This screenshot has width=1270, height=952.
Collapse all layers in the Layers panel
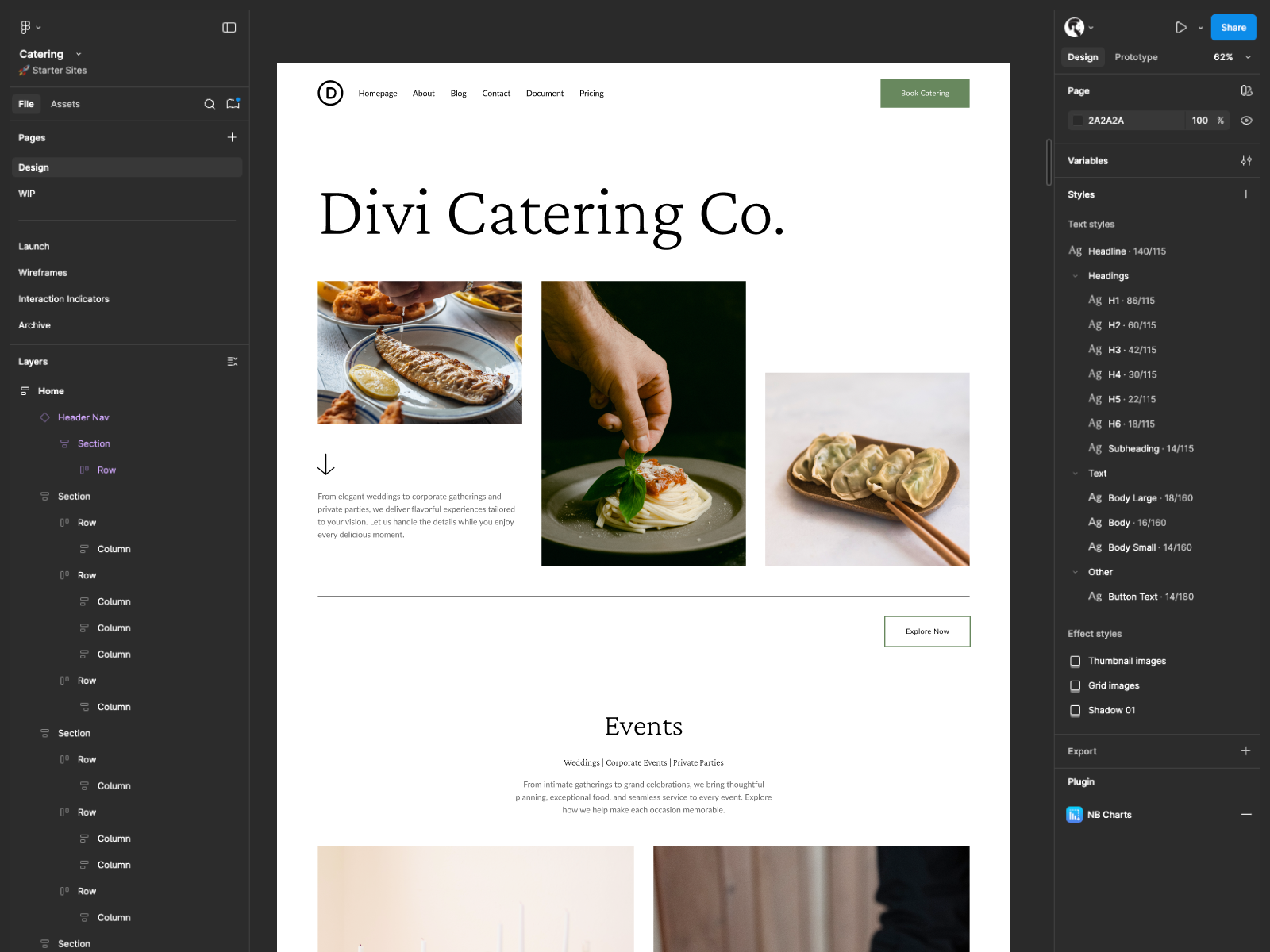point(232,361)
